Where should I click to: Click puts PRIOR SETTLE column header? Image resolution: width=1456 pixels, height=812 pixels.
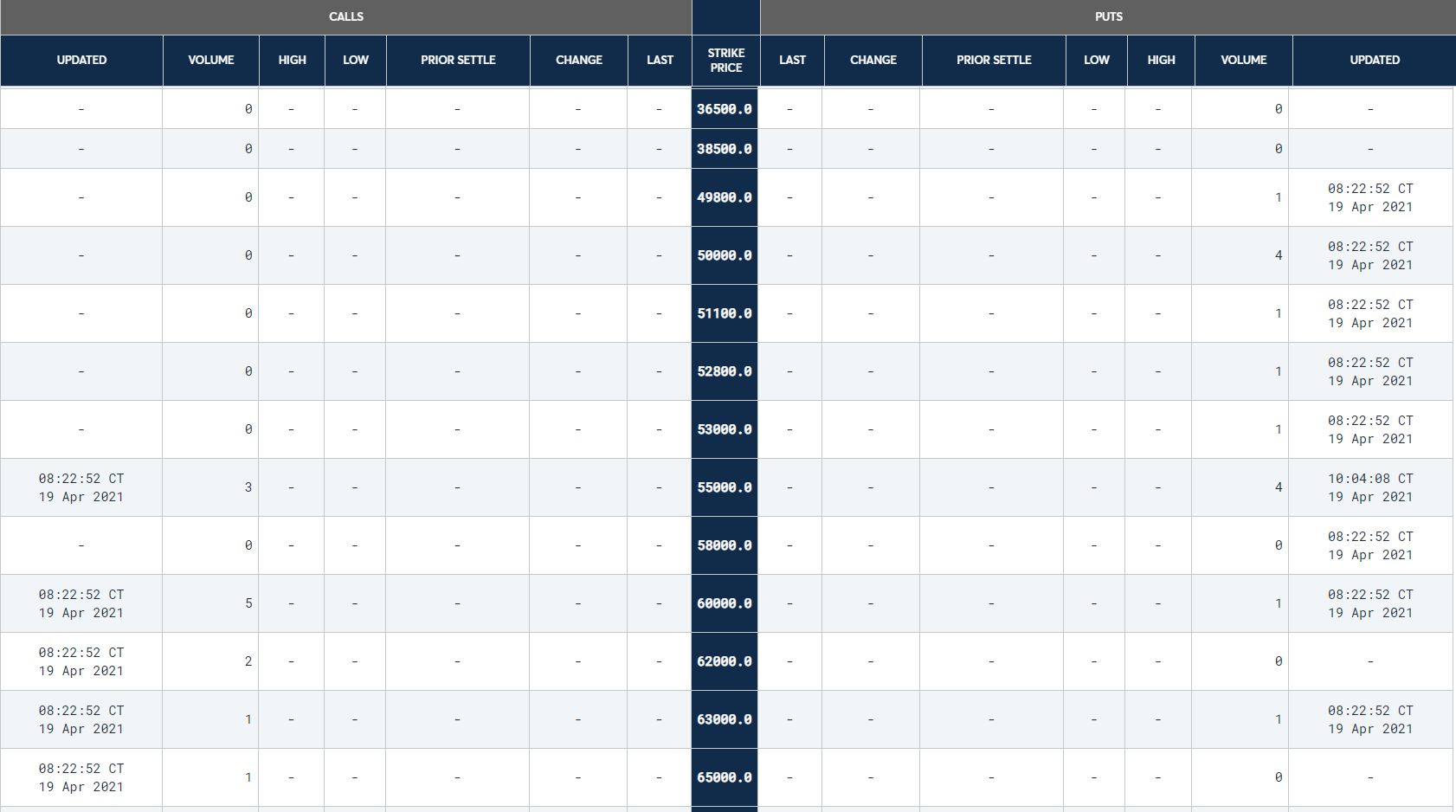(x=994, y=60)
